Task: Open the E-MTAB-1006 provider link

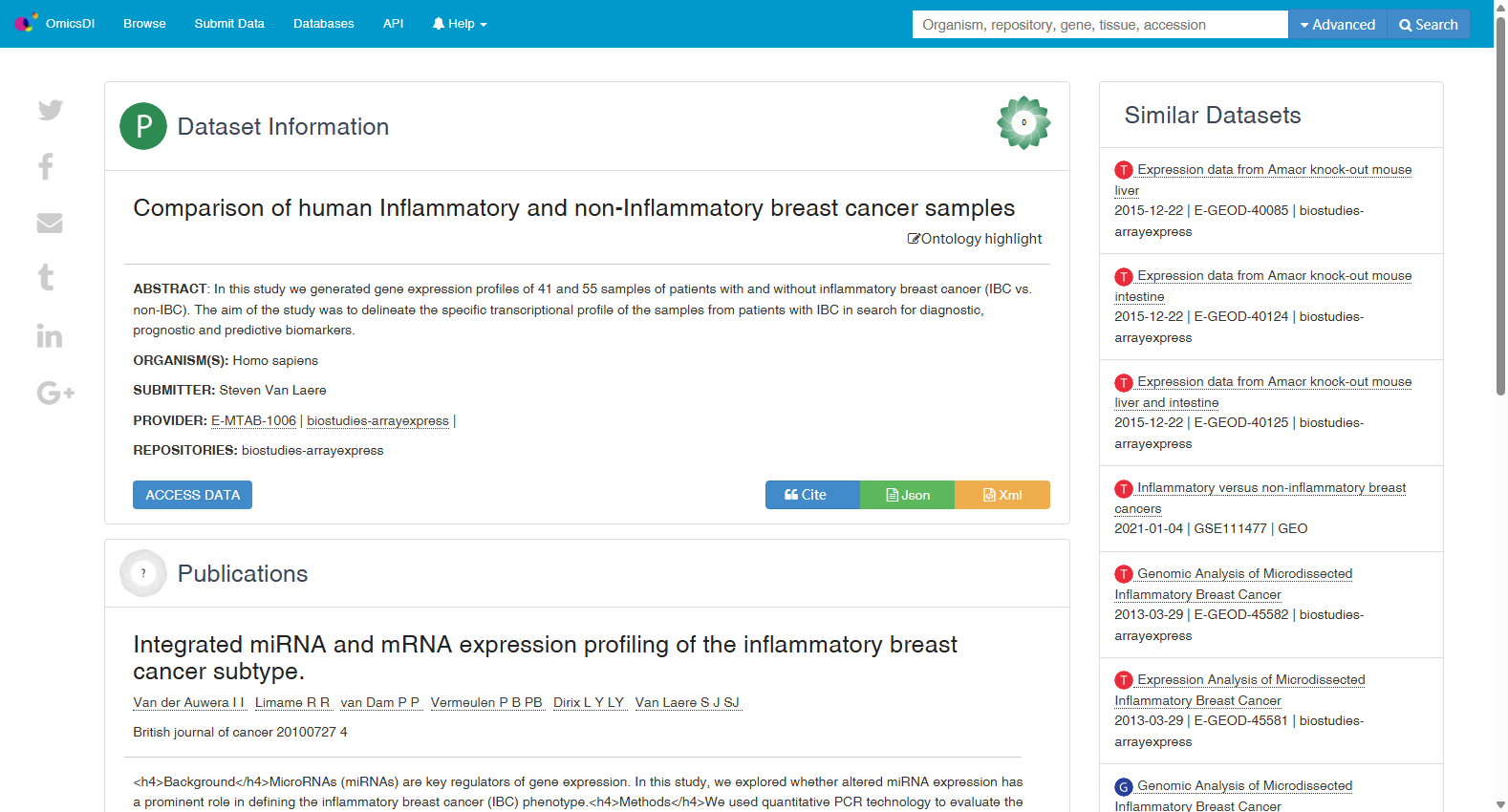Action: click(253, 421)
